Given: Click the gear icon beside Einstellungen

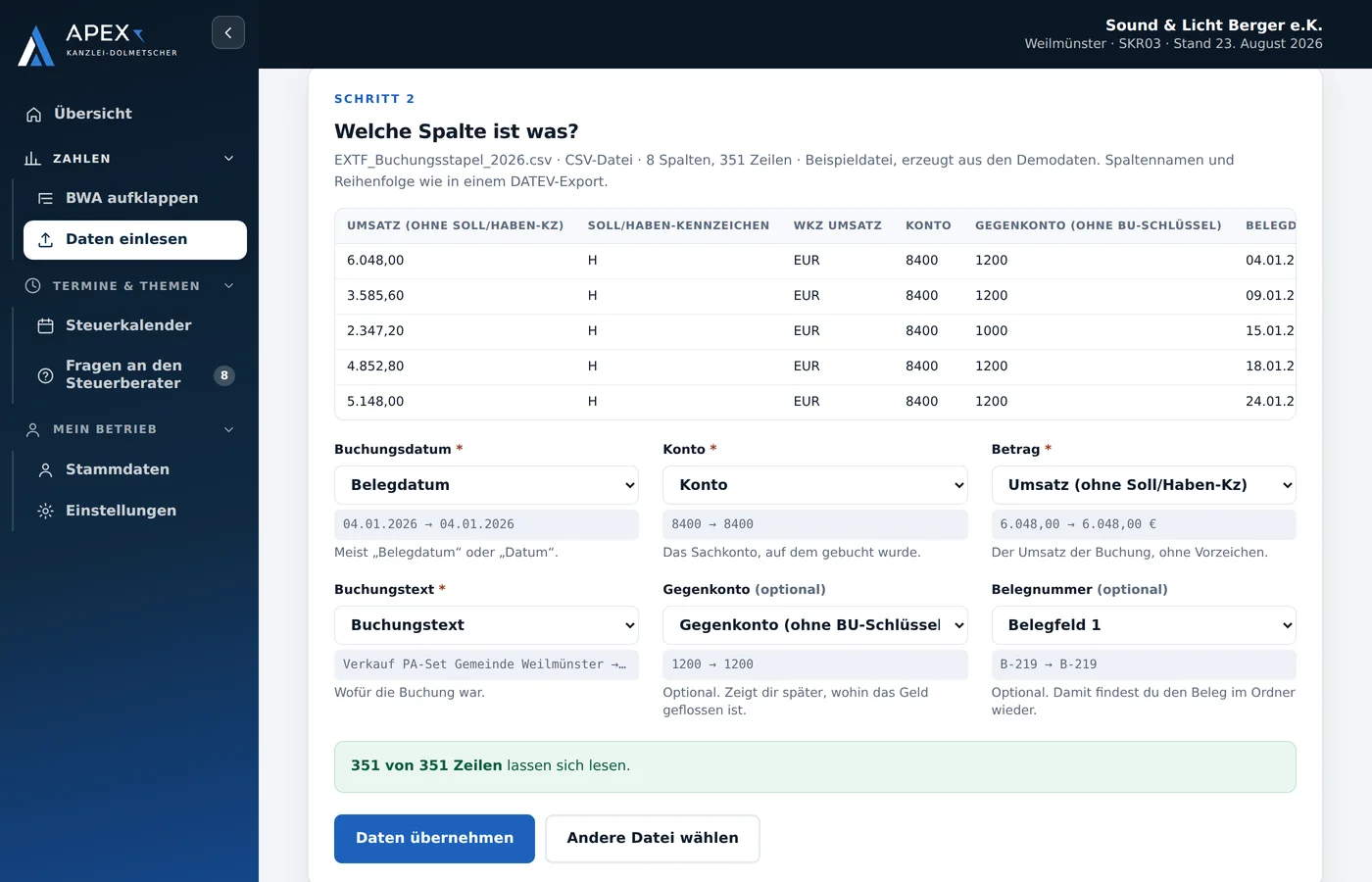Looking at the screenshot, I should pyautogui.click(x=45, y=511).
